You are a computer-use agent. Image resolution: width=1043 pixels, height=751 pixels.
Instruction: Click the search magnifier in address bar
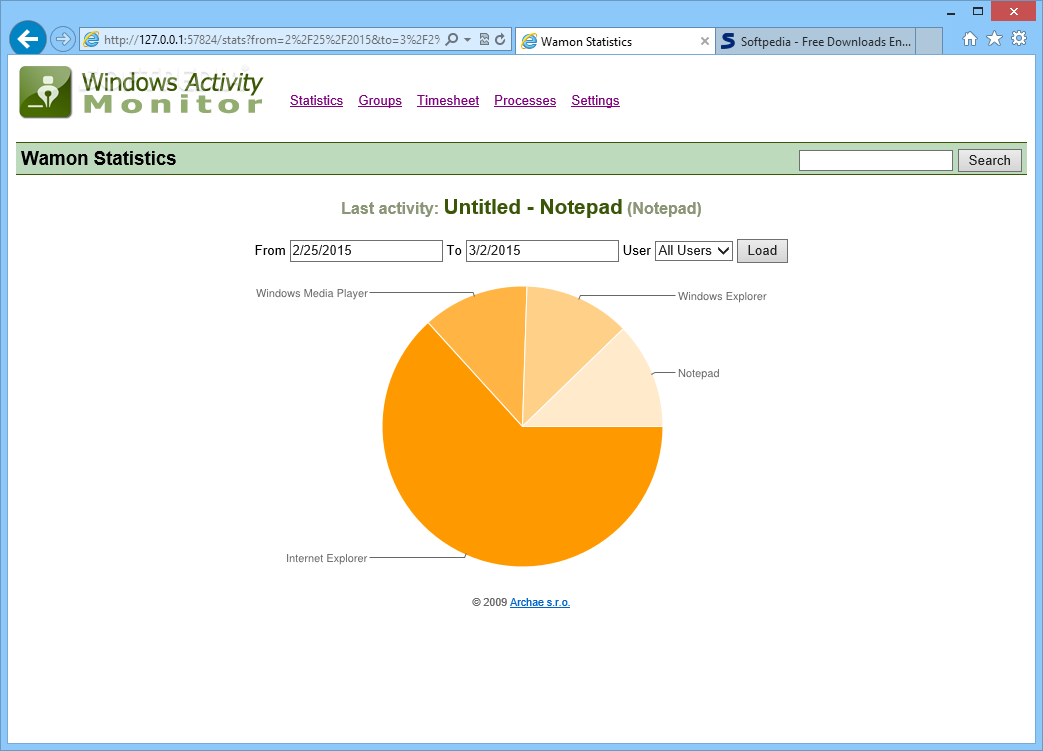[452, 39]
